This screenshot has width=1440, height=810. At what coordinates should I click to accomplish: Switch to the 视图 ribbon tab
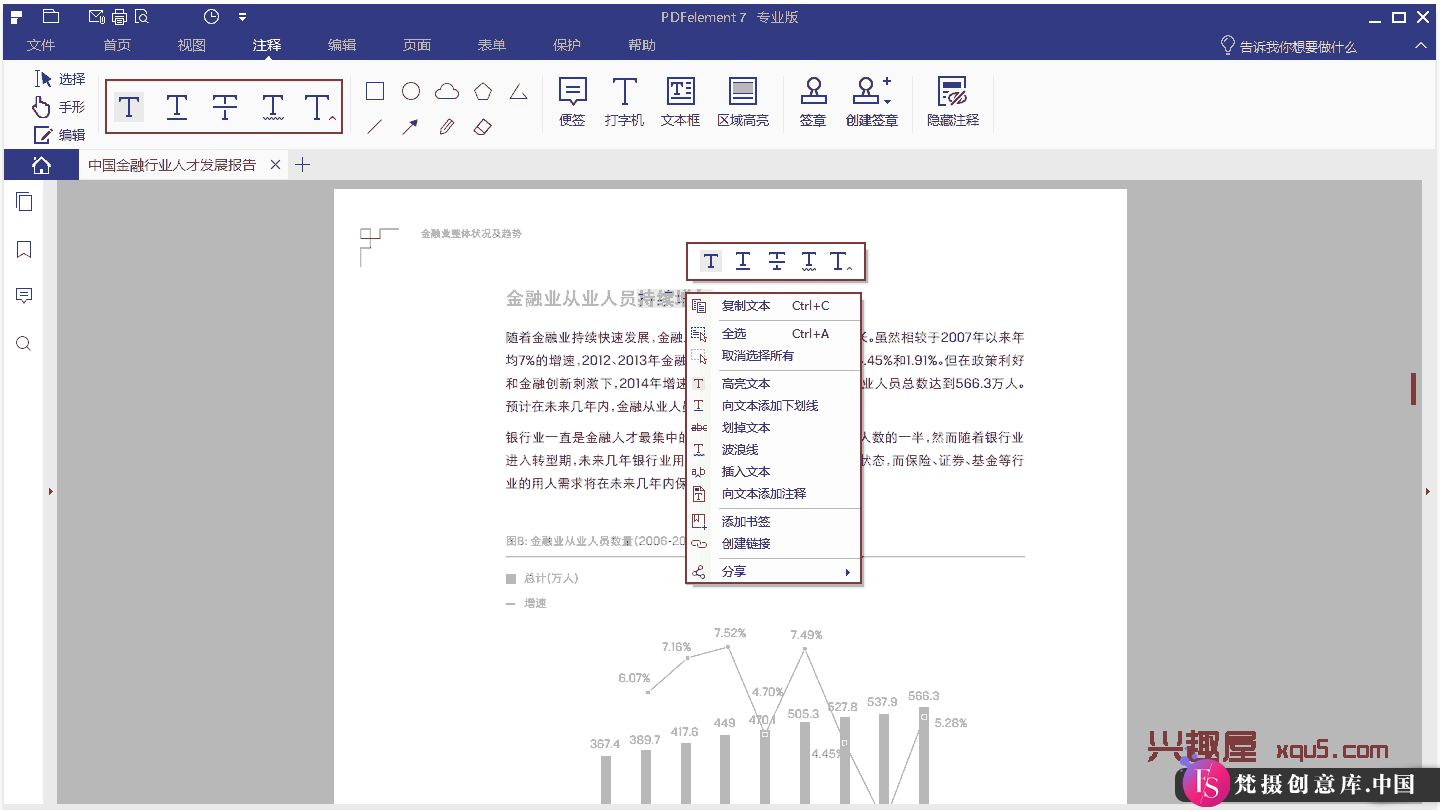tap(192, 46)
